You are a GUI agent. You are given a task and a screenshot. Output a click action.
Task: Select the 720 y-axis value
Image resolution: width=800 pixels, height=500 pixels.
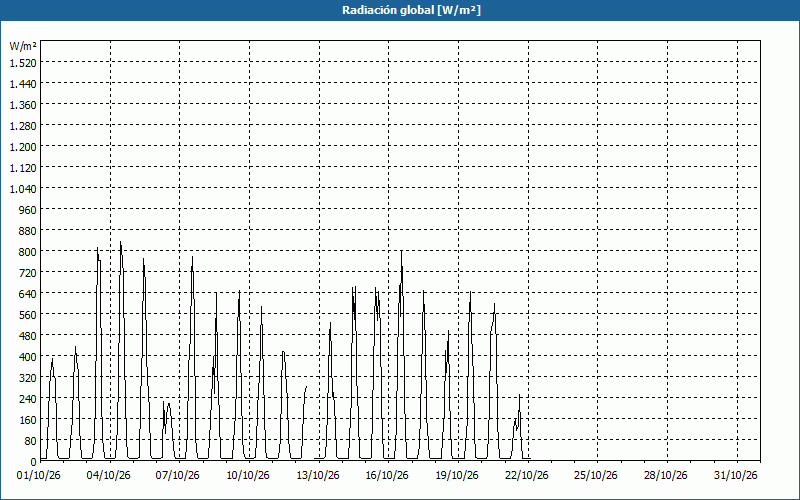(28, 273)
